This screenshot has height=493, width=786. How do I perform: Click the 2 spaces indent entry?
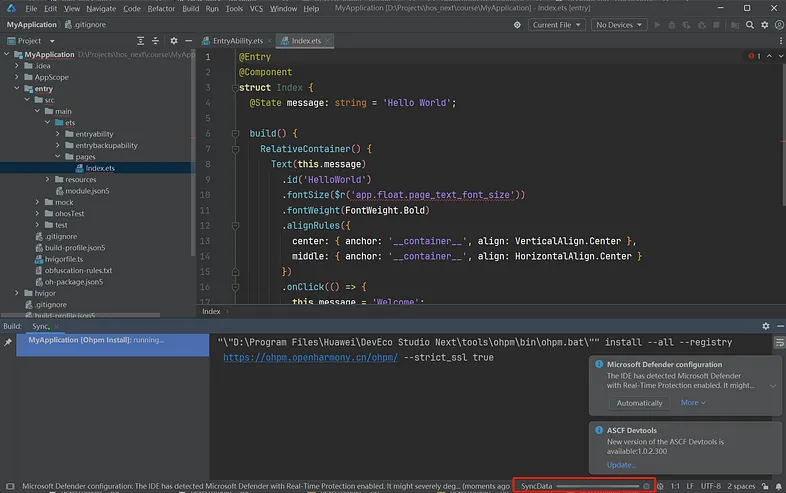[x=741, y=486]
